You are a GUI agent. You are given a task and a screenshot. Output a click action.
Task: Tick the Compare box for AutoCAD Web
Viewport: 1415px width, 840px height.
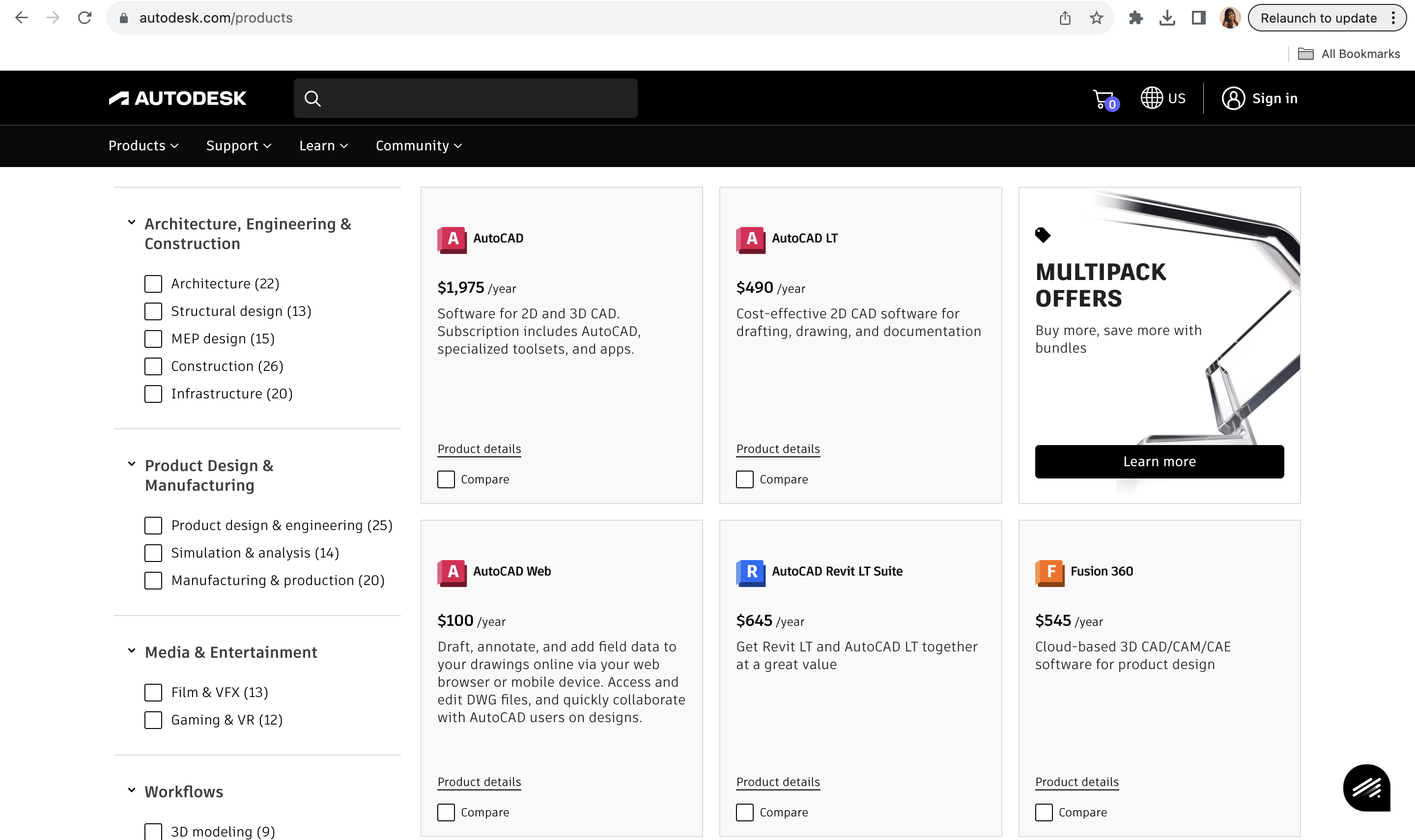pos(446,812)
